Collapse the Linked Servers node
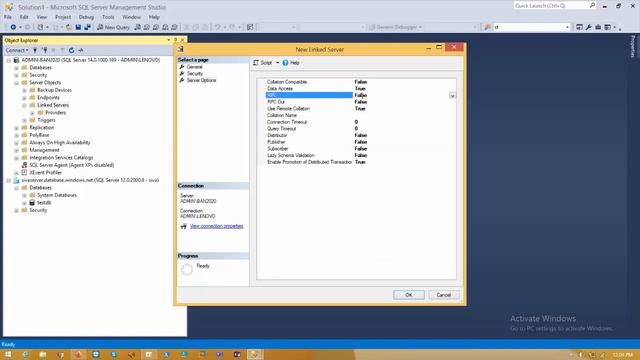 click(x=24, y=105)
